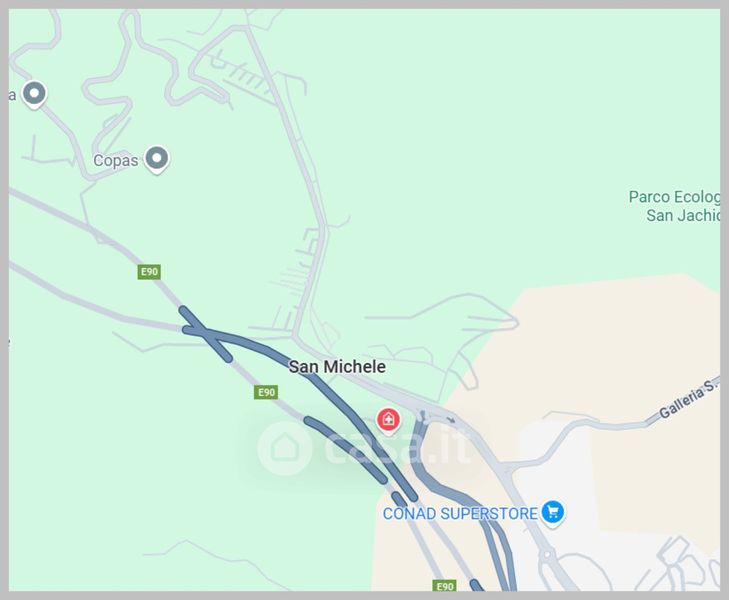Click the casa.it house logo watermark
Screen dimensions: 729x600
[x=285, y=448]
